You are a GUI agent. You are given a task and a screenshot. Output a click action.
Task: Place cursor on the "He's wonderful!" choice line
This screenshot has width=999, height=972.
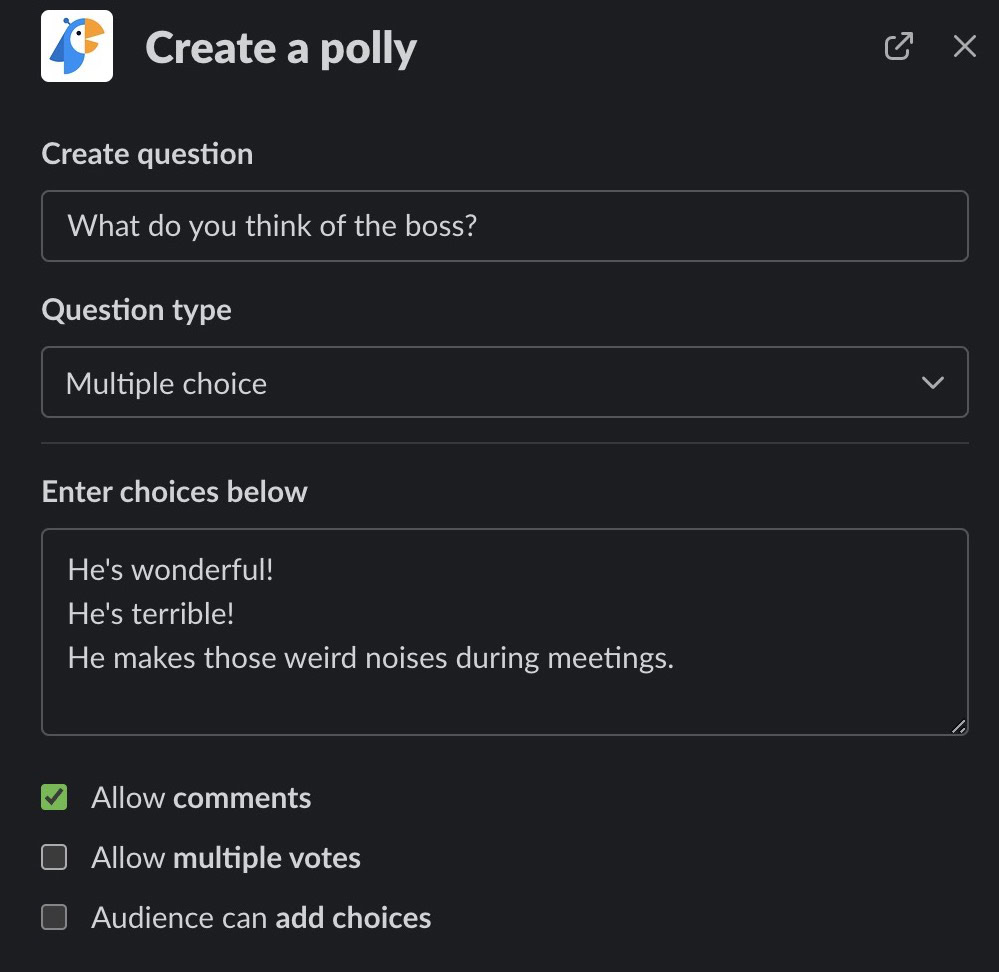(x=171, y=570)
